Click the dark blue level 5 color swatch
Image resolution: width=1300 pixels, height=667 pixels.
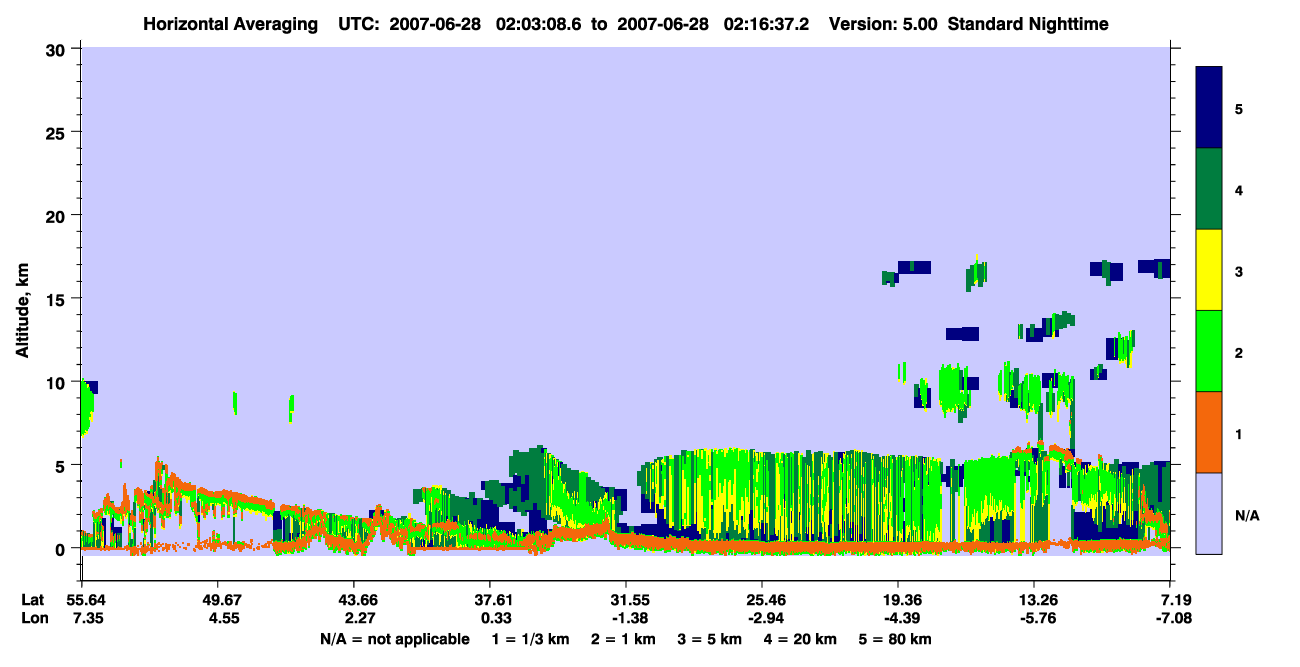coord(1209,107)
